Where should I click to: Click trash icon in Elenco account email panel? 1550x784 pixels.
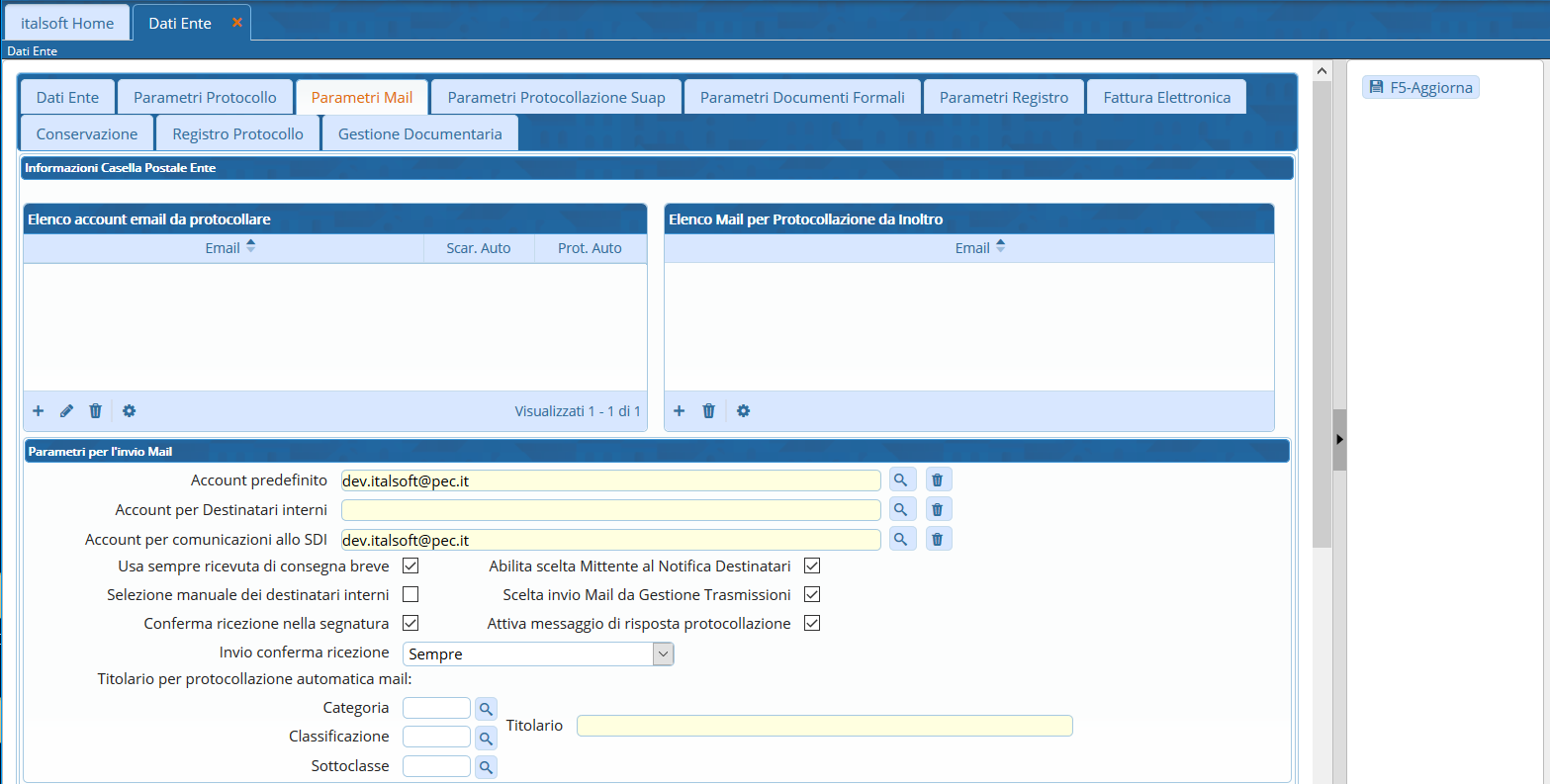pos(96,411)
